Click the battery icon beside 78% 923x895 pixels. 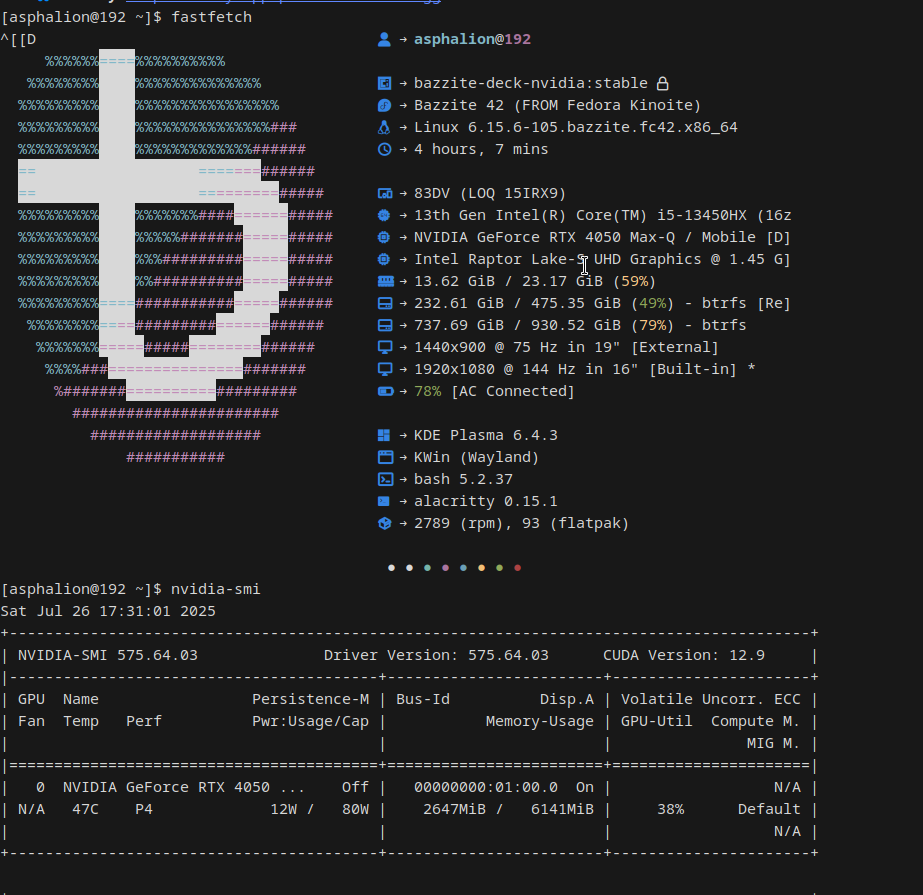click(386, 392)
